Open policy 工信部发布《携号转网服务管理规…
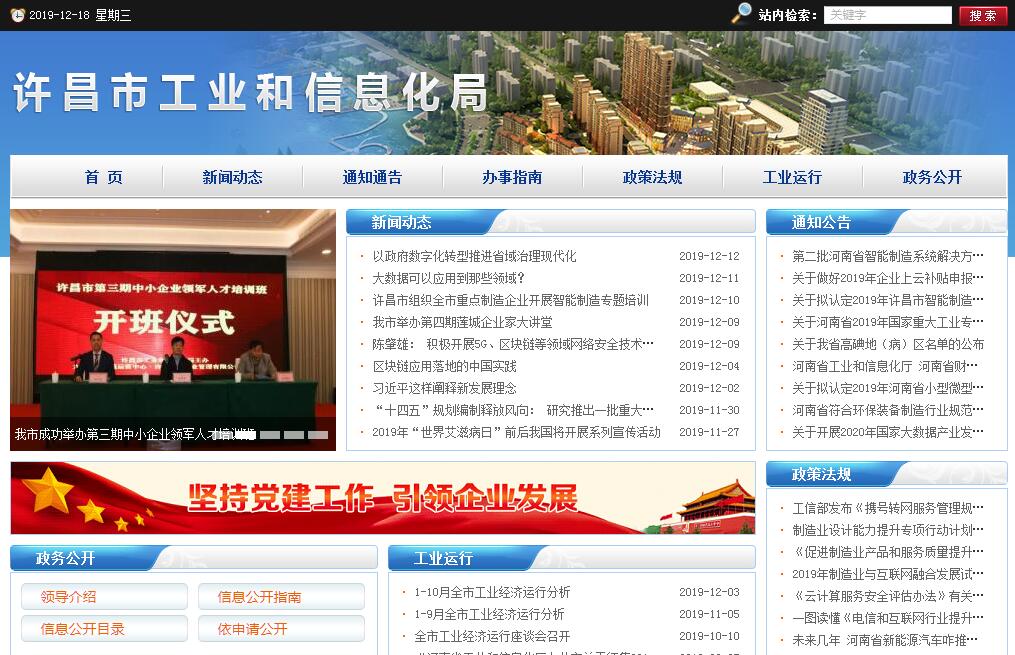This screenshot has width=1015, height=655. tap(887, 508)
